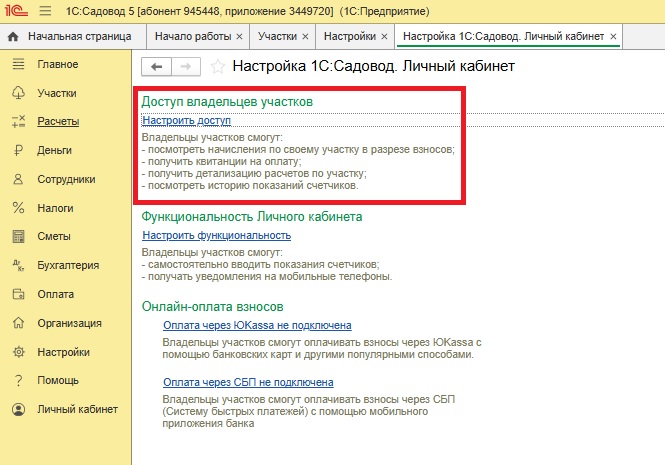Click the Настроить доступ link

[x=187, y=120]
